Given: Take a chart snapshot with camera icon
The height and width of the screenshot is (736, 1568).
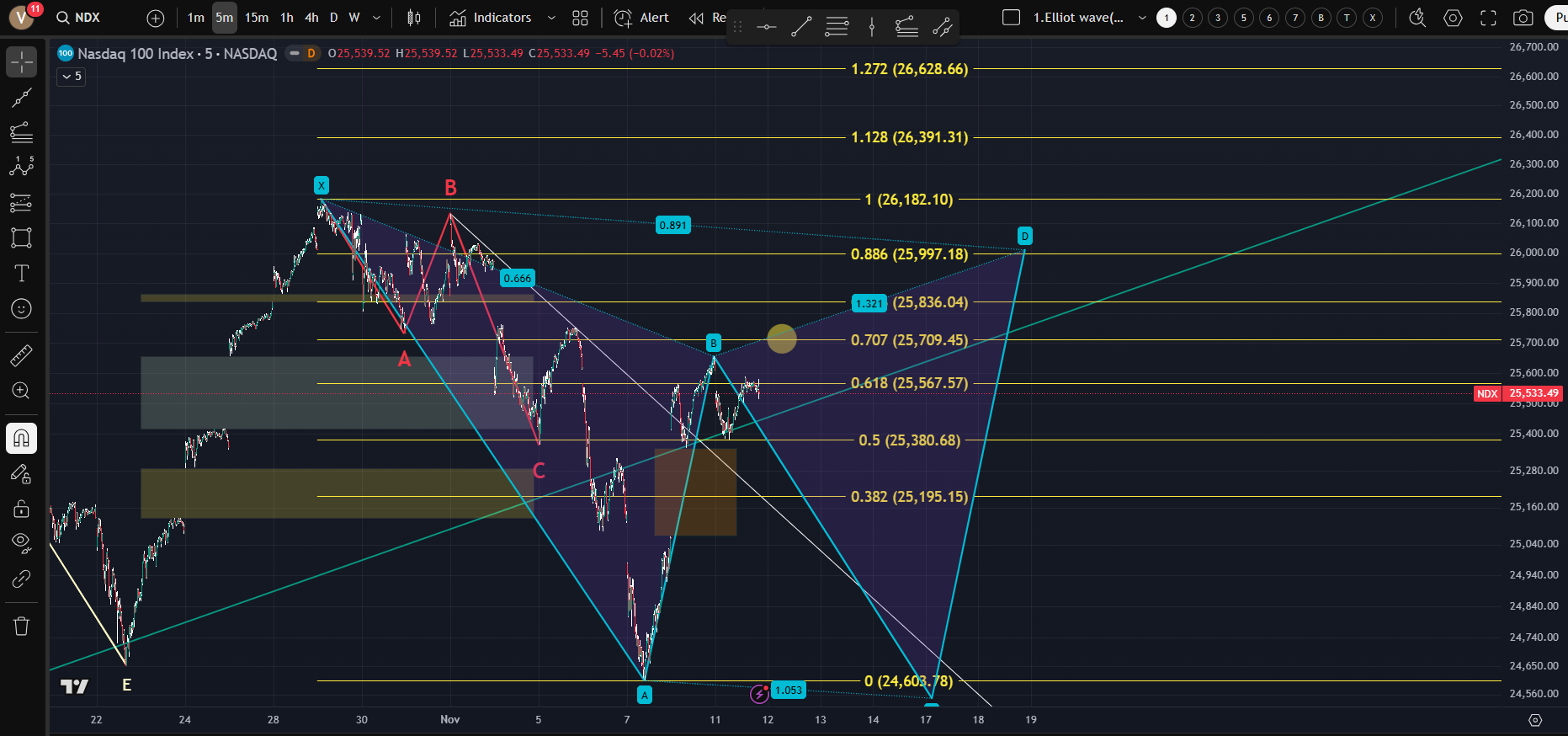Looking at the screenshot, I should point(1523,18).
